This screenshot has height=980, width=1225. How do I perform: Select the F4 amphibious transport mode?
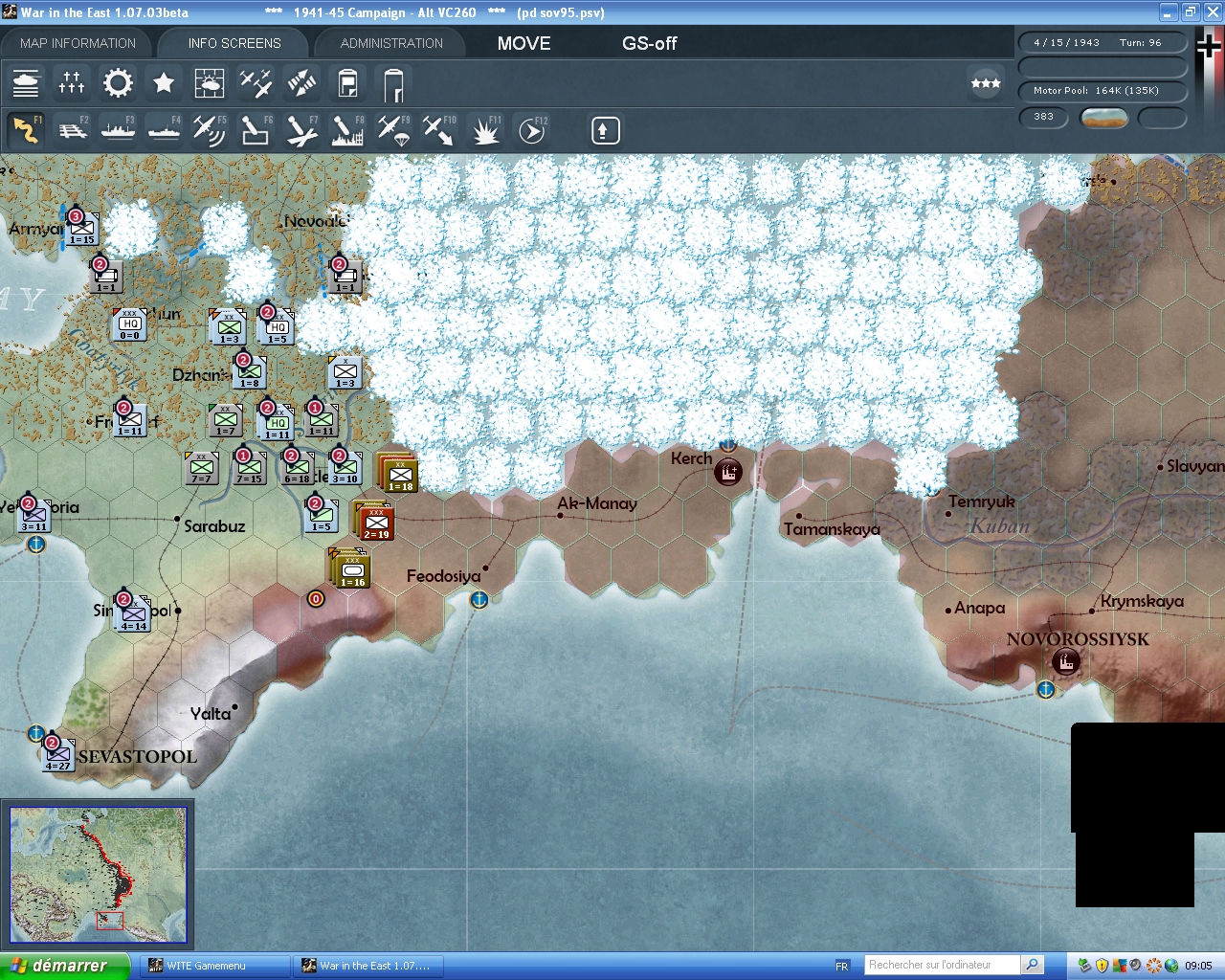coord(164,129)
